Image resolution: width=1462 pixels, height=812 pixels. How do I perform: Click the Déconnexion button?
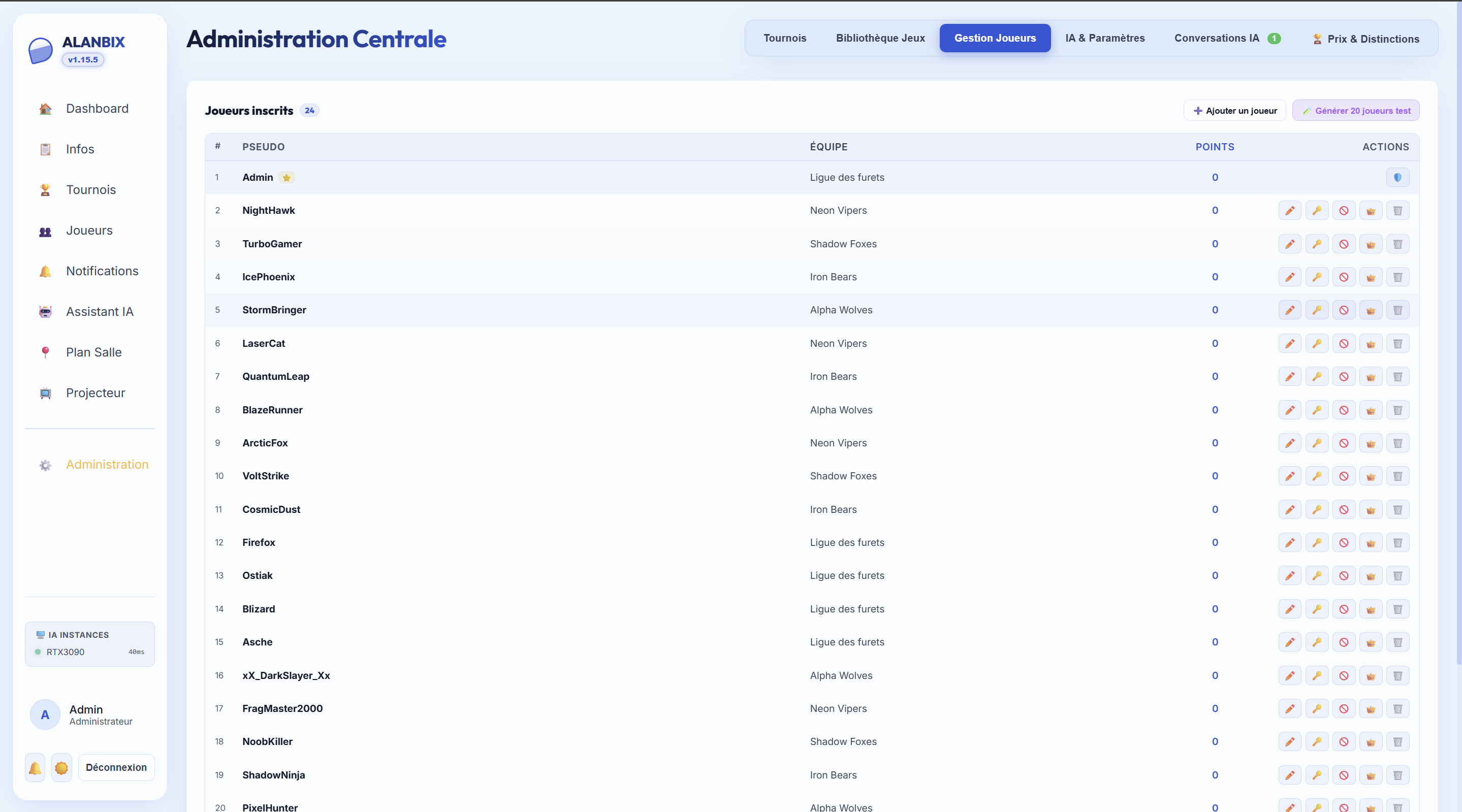[116, 768]
